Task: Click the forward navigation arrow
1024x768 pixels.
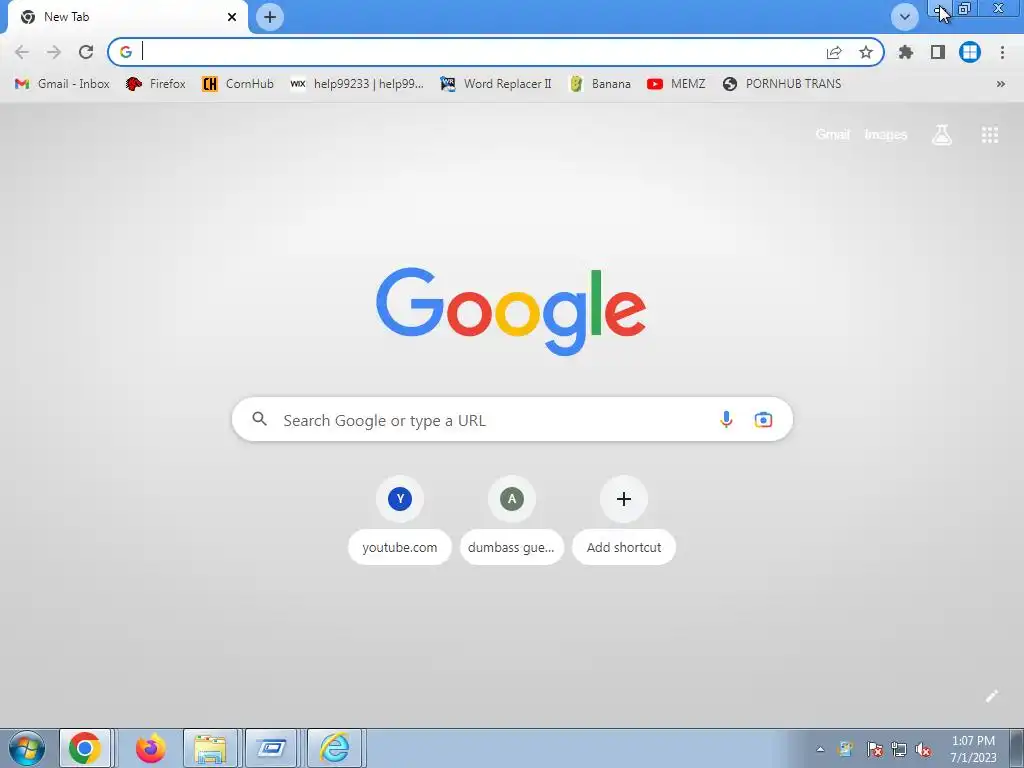Action: tap(54, 52)
